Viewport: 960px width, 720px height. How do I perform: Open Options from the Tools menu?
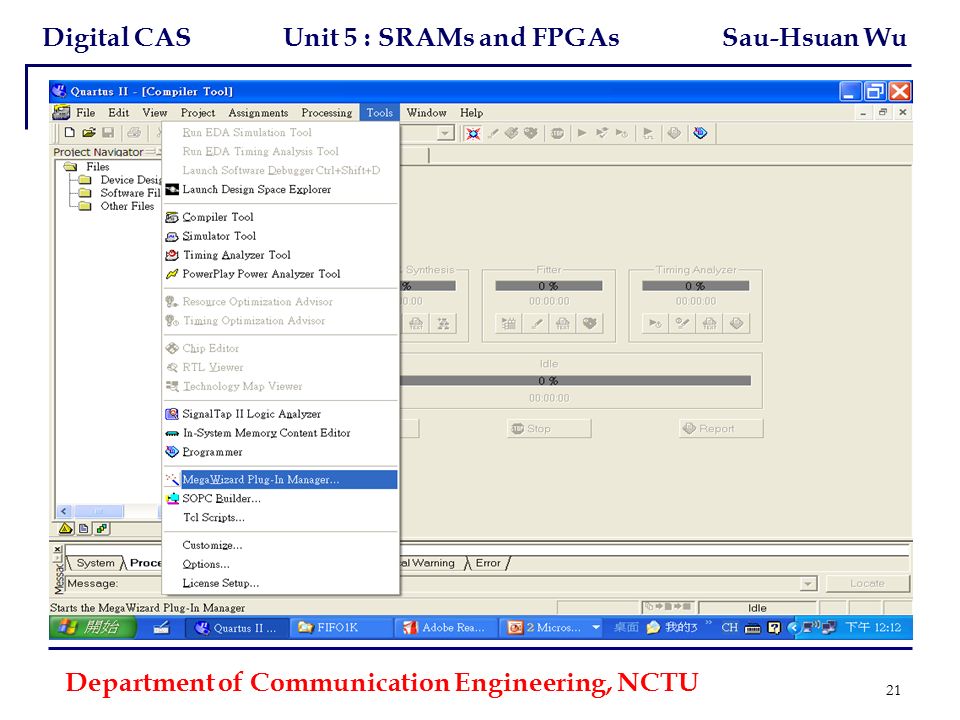coord(281,564)
